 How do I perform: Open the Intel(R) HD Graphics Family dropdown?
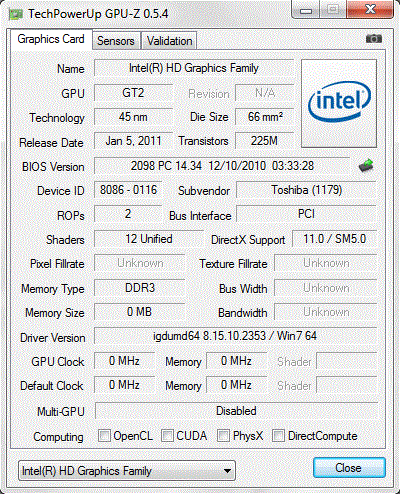(127, 471)
